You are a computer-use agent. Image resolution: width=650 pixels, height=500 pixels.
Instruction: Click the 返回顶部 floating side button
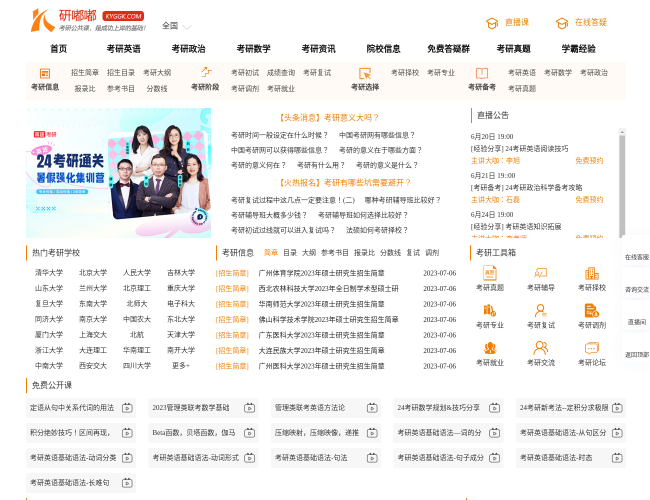(x=637, y=354)
